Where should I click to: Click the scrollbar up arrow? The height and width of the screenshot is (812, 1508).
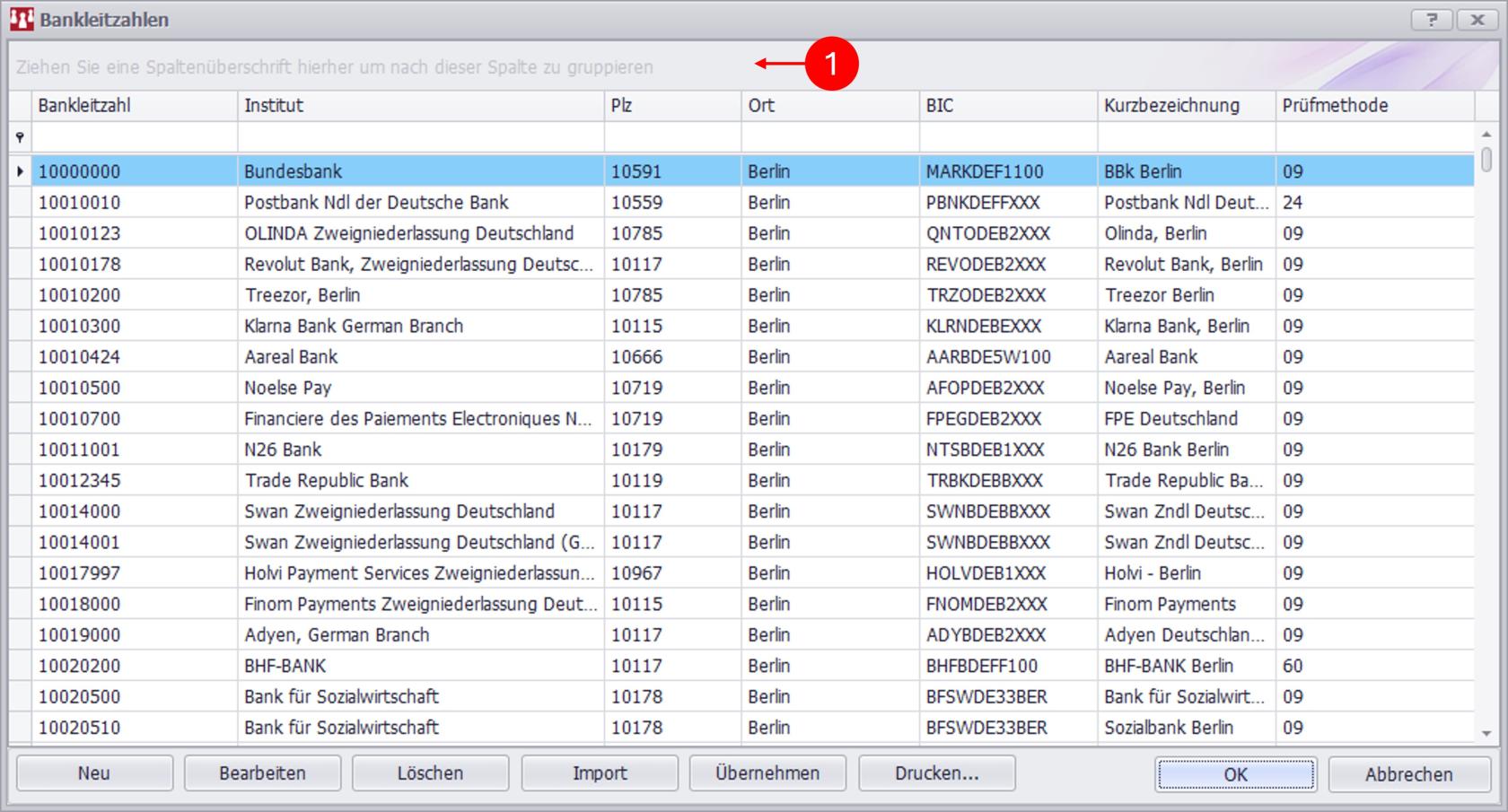[1486, 134]
